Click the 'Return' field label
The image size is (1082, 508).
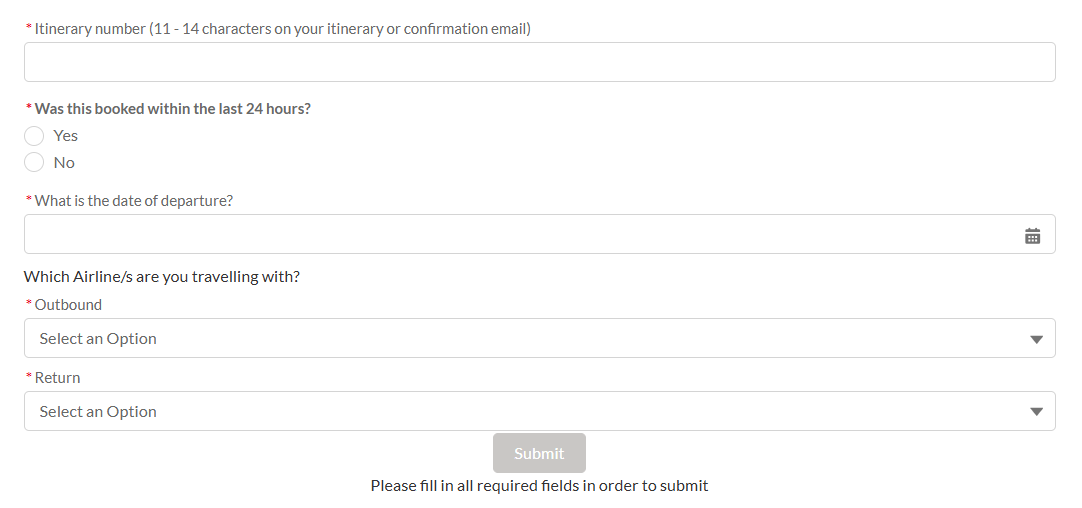(x=57, y=378)
